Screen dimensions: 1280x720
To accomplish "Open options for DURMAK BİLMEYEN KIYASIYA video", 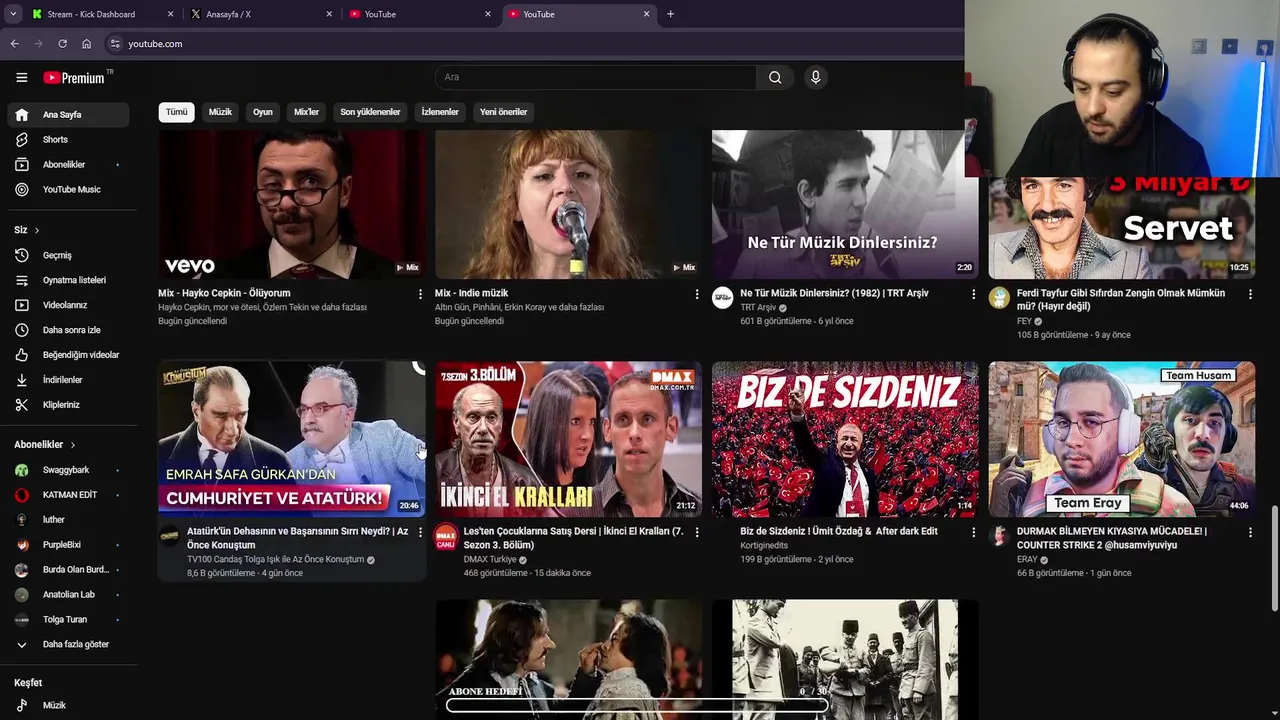I will pos(1250,532).
